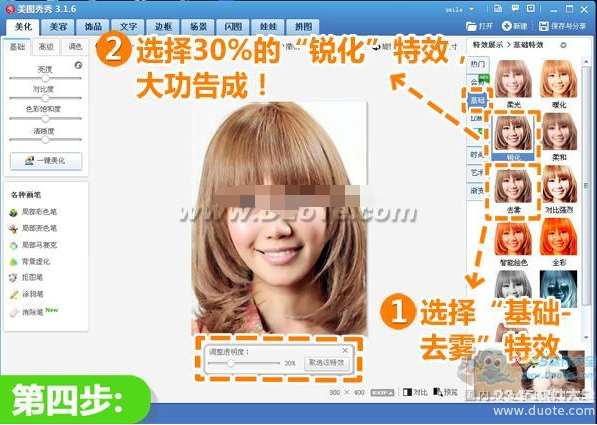Choose the 涂鸦笔 doodle pen

tap(27, 294)
